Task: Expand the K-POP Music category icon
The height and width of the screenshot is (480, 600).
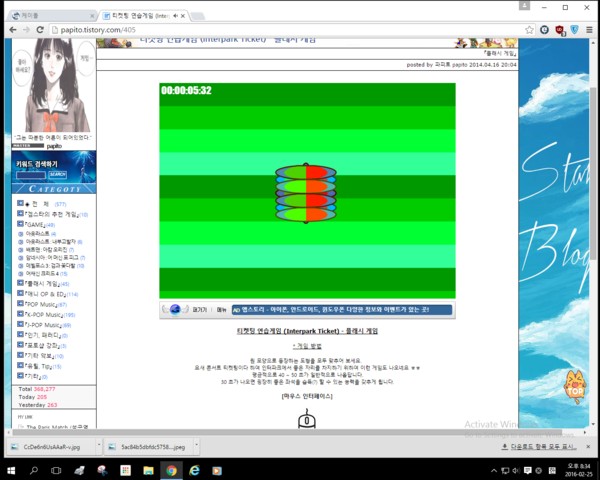Action: (20, 314)
